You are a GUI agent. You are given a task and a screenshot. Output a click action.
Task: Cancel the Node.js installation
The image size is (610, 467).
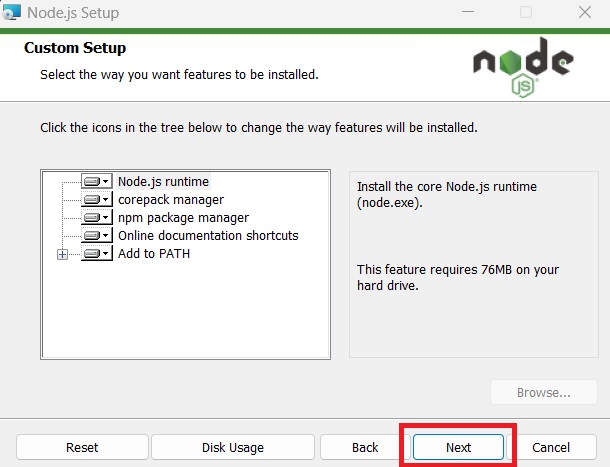(551, 447)
